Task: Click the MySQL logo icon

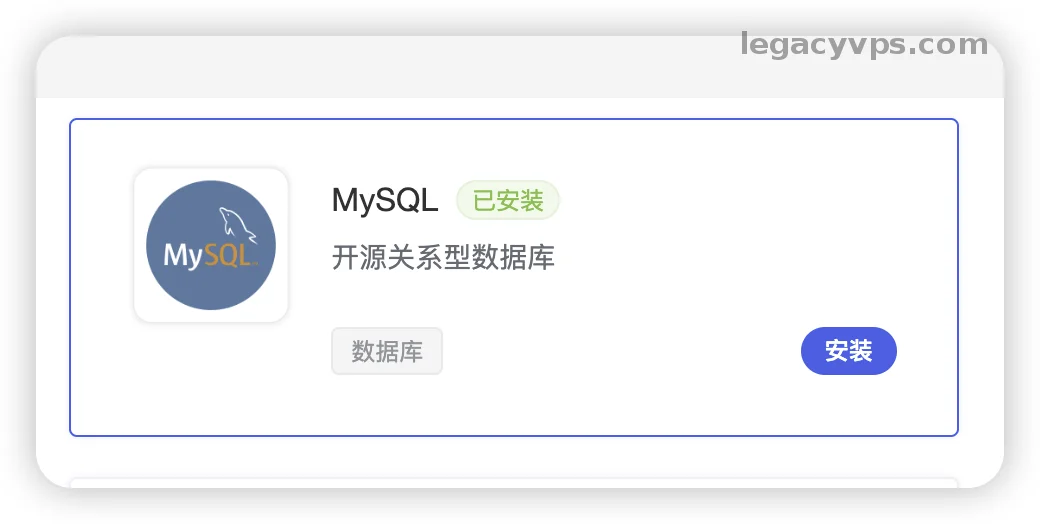Action: point(211,245)
